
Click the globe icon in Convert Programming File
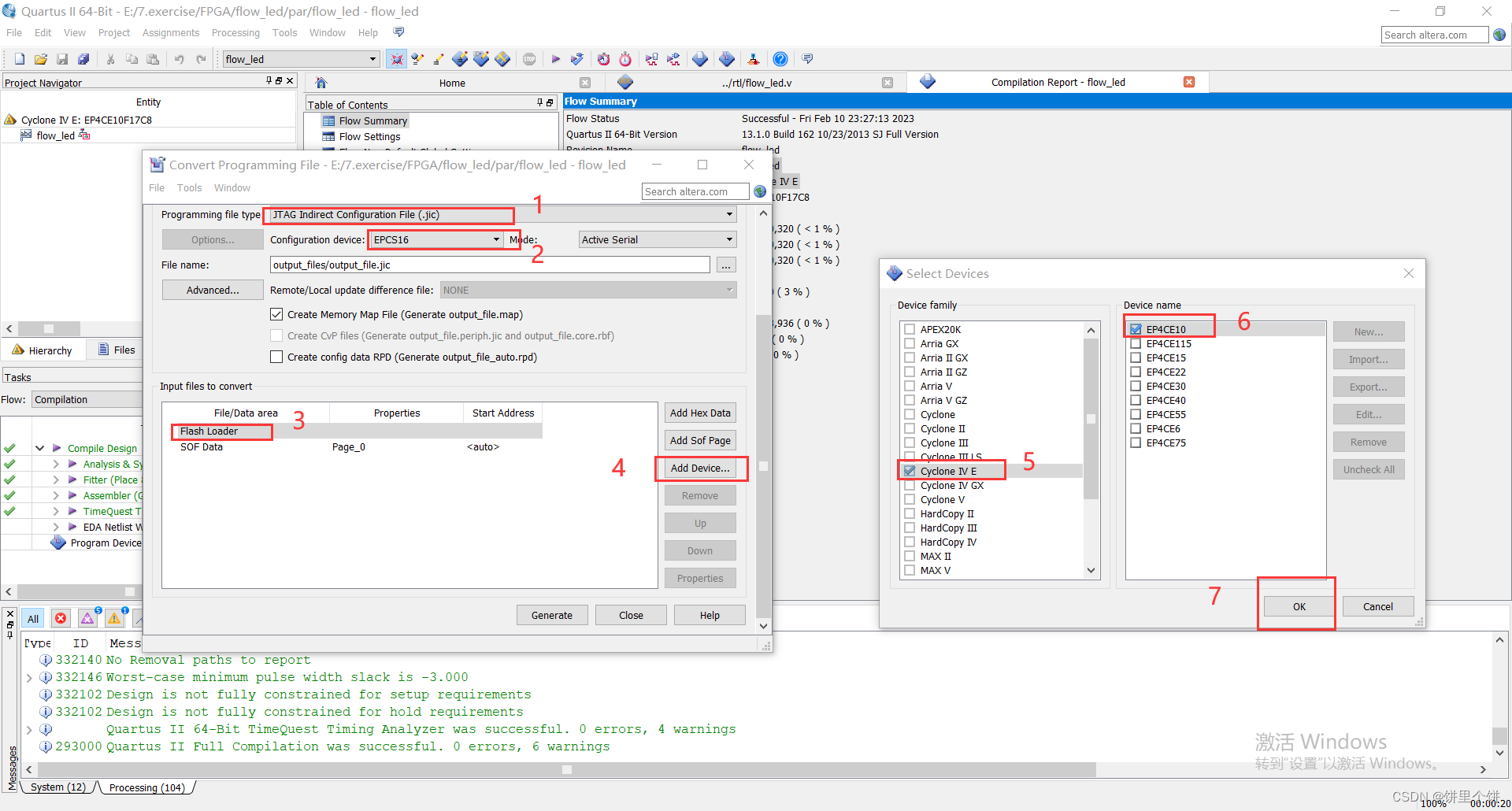click(760, 191)
